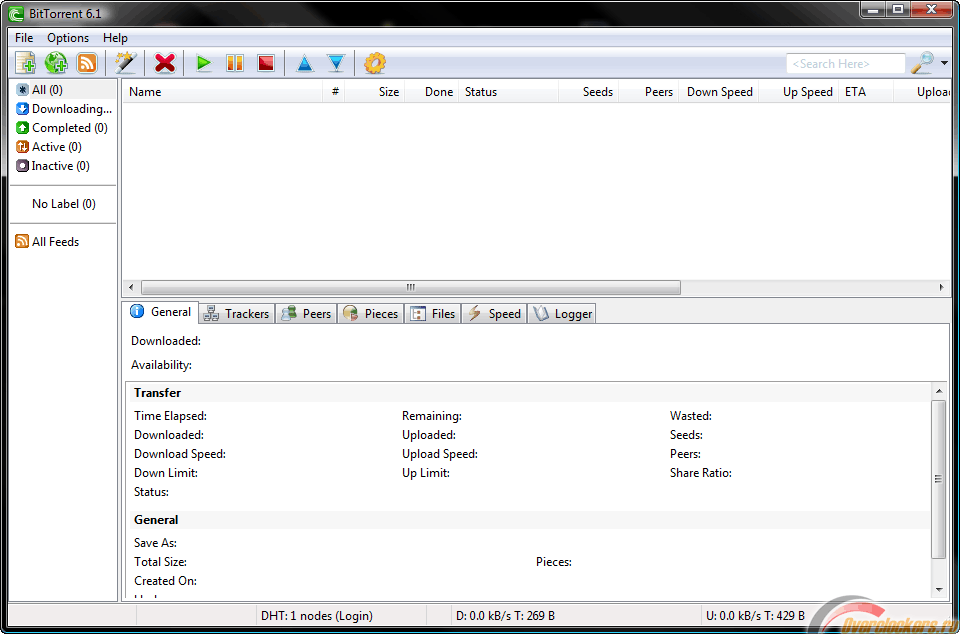Open the Help menu
This screenshot has height=634, width=960.
pos(115,38)
